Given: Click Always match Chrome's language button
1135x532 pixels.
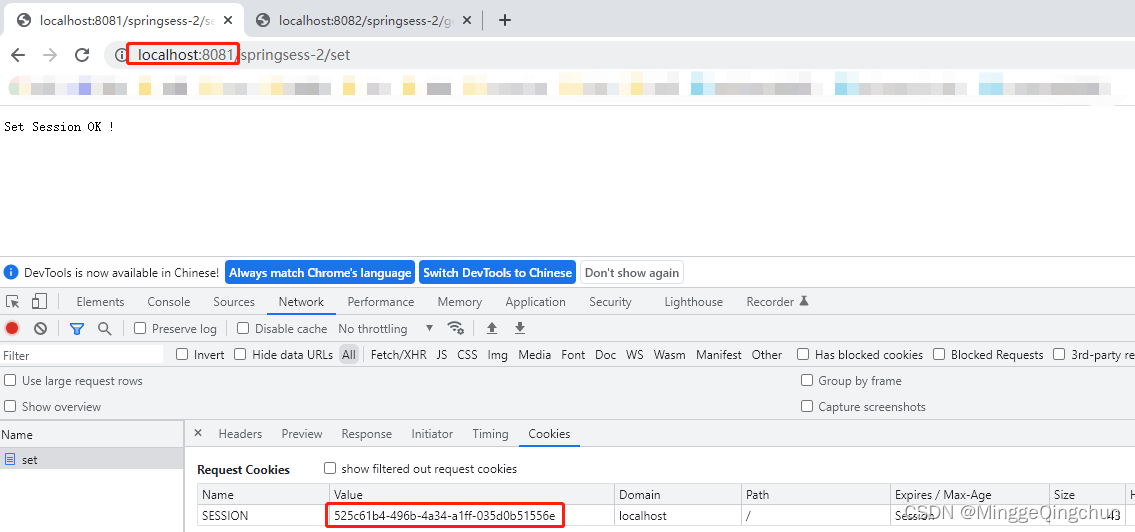Looking at the screenshot, I should [x=320, y=273].
